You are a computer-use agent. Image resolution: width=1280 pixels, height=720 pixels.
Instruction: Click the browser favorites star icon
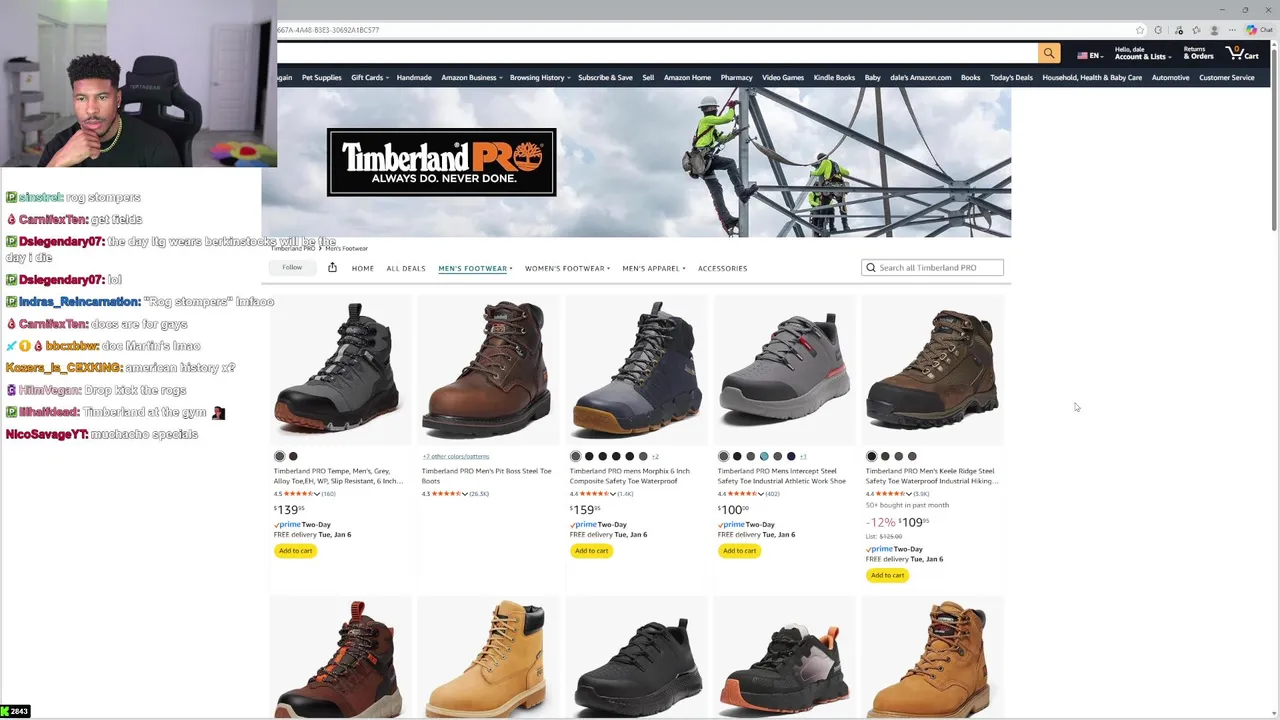tap(1139, 30)
